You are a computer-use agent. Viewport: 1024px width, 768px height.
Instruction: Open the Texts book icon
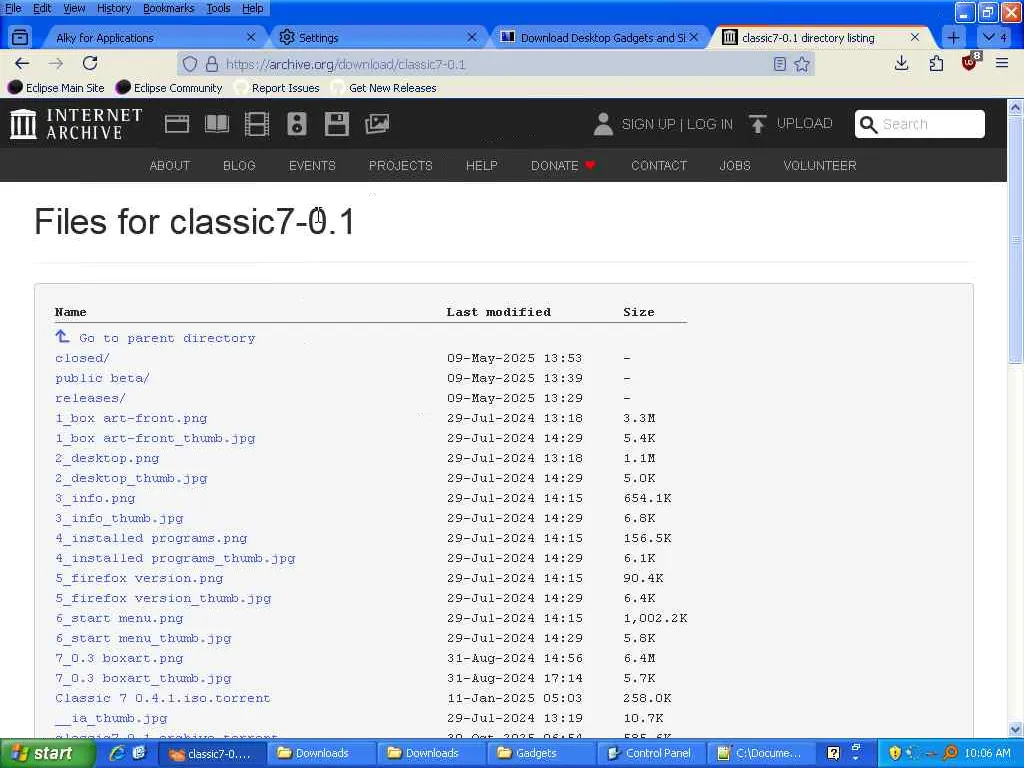click(217, 124)
